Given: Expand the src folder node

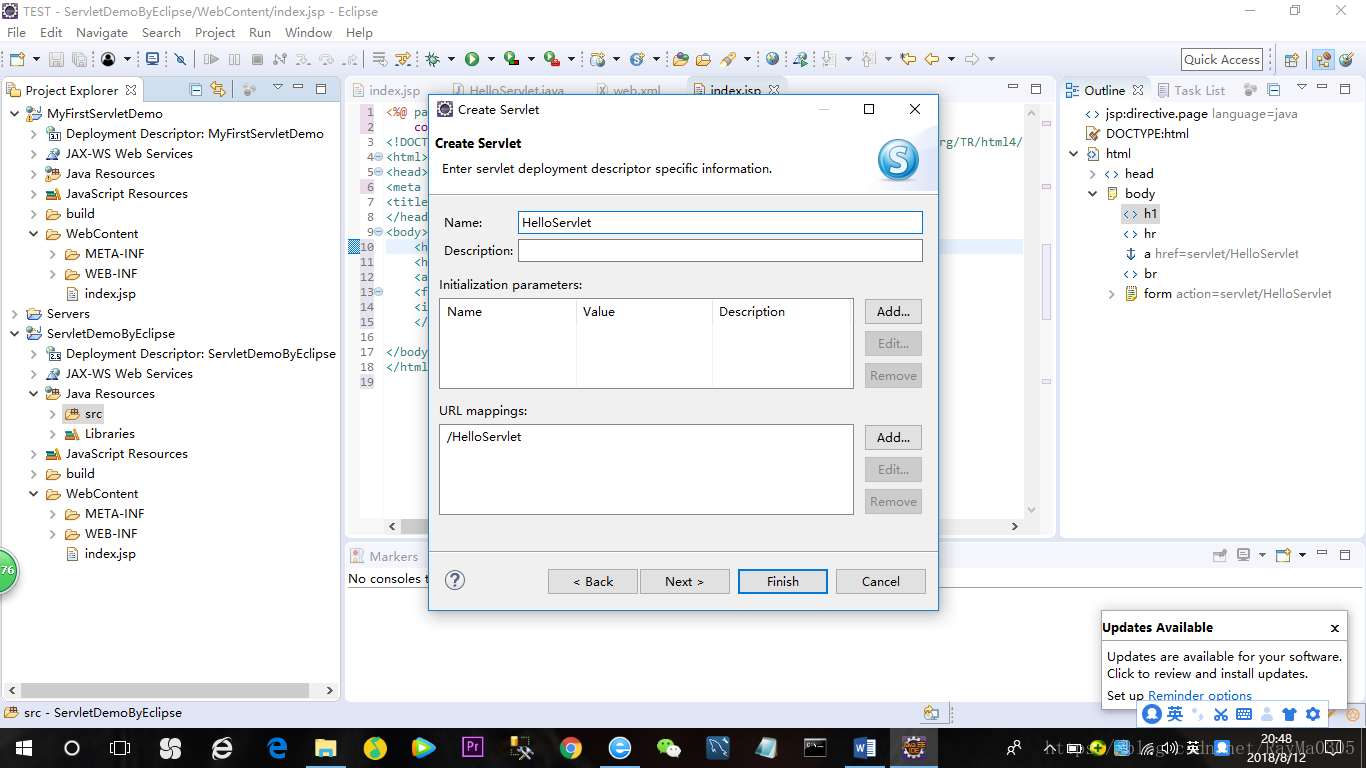Looking at the screenshot, I should (x=53, y=413).
